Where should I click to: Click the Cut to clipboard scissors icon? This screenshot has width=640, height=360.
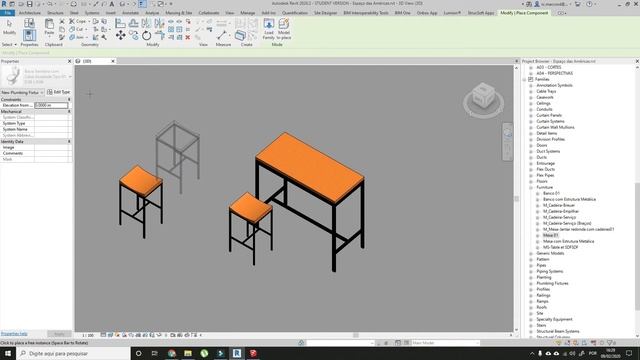(x=62, y=21)
